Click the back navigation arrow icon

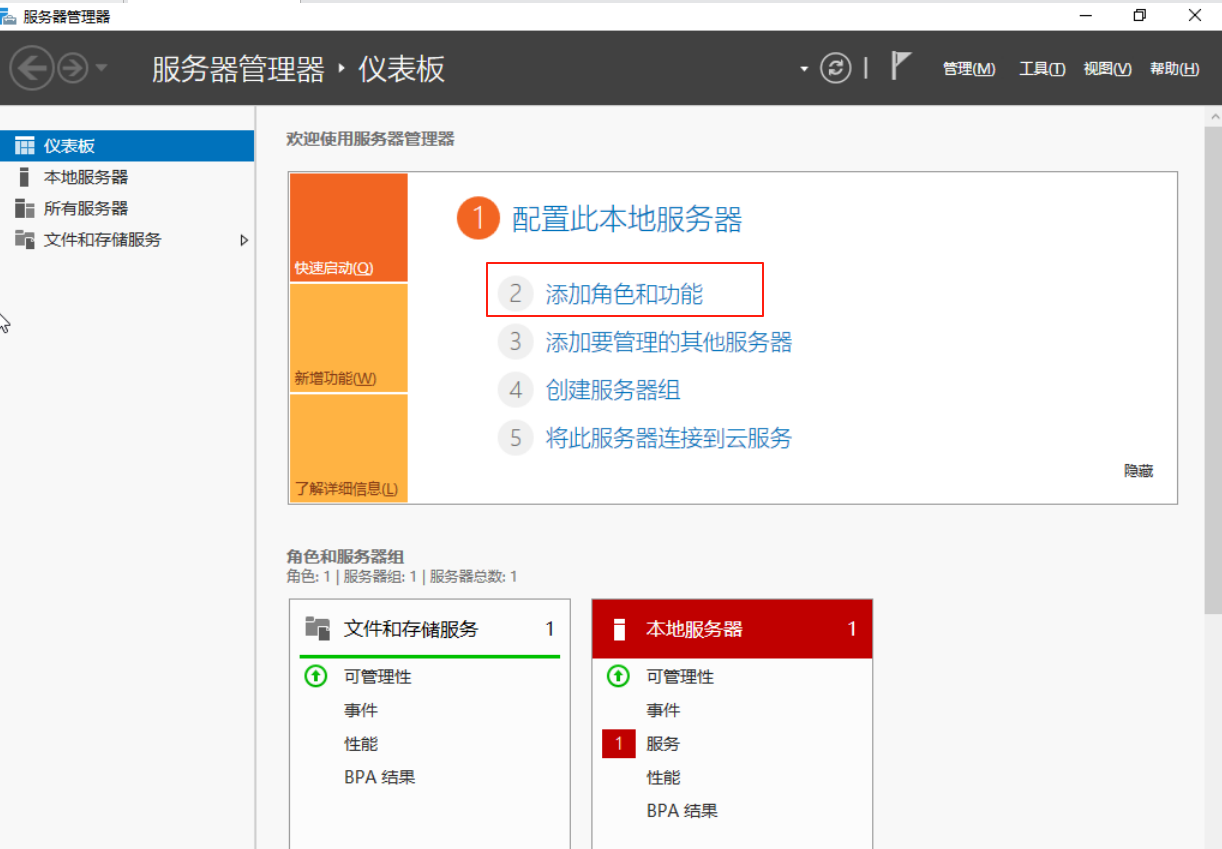pyautogui.click(x=31, y=69)
